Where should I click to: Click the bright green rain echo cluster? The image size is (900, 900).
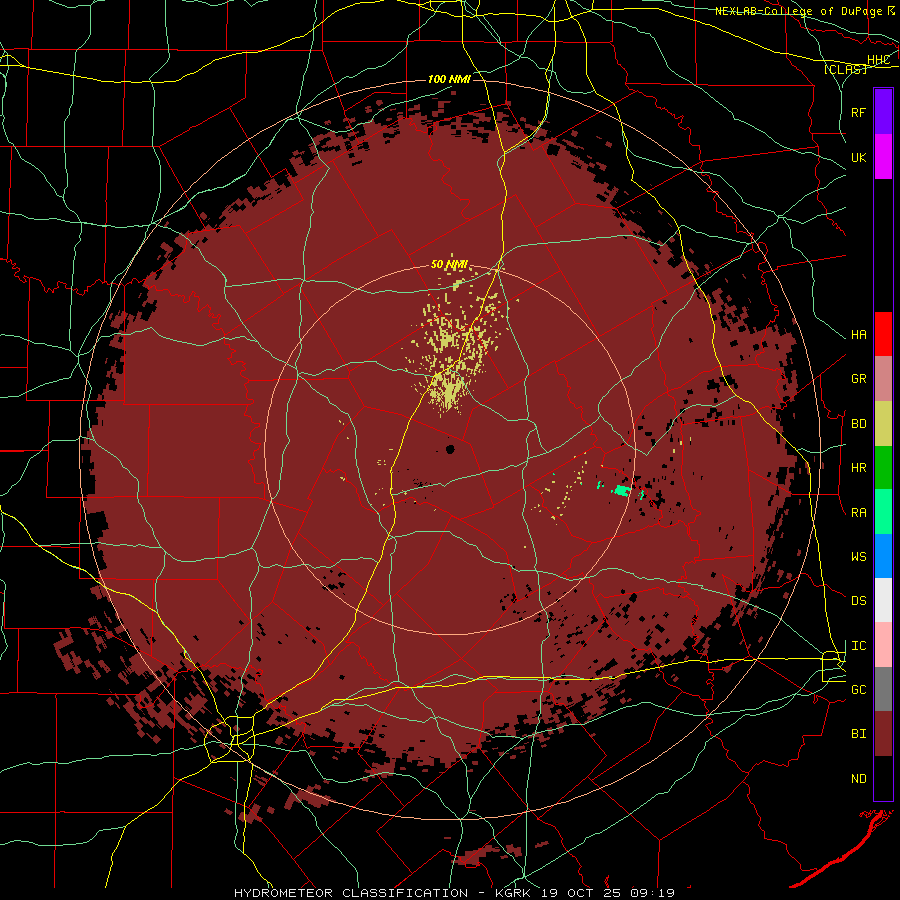pyautogui.click(x=622, y=490)
